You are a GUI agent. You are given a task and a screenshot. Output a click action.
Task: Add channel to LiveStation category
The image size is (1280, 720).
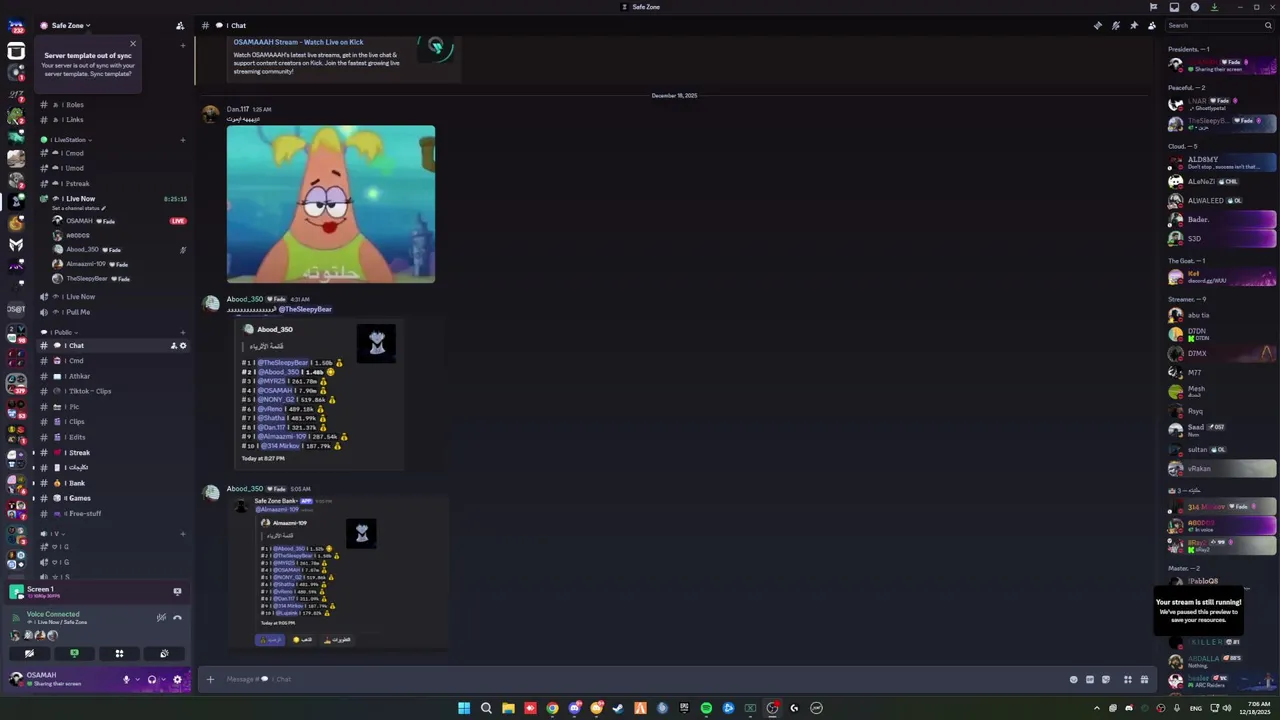(182, 140)
